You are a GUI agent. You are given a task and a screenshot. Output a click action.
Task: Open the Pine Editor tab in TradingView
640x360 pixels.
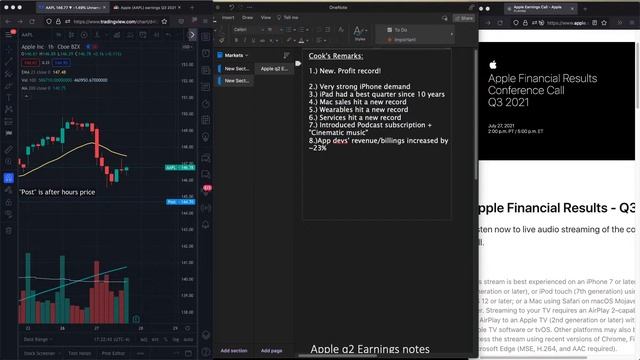click(113, 353)
